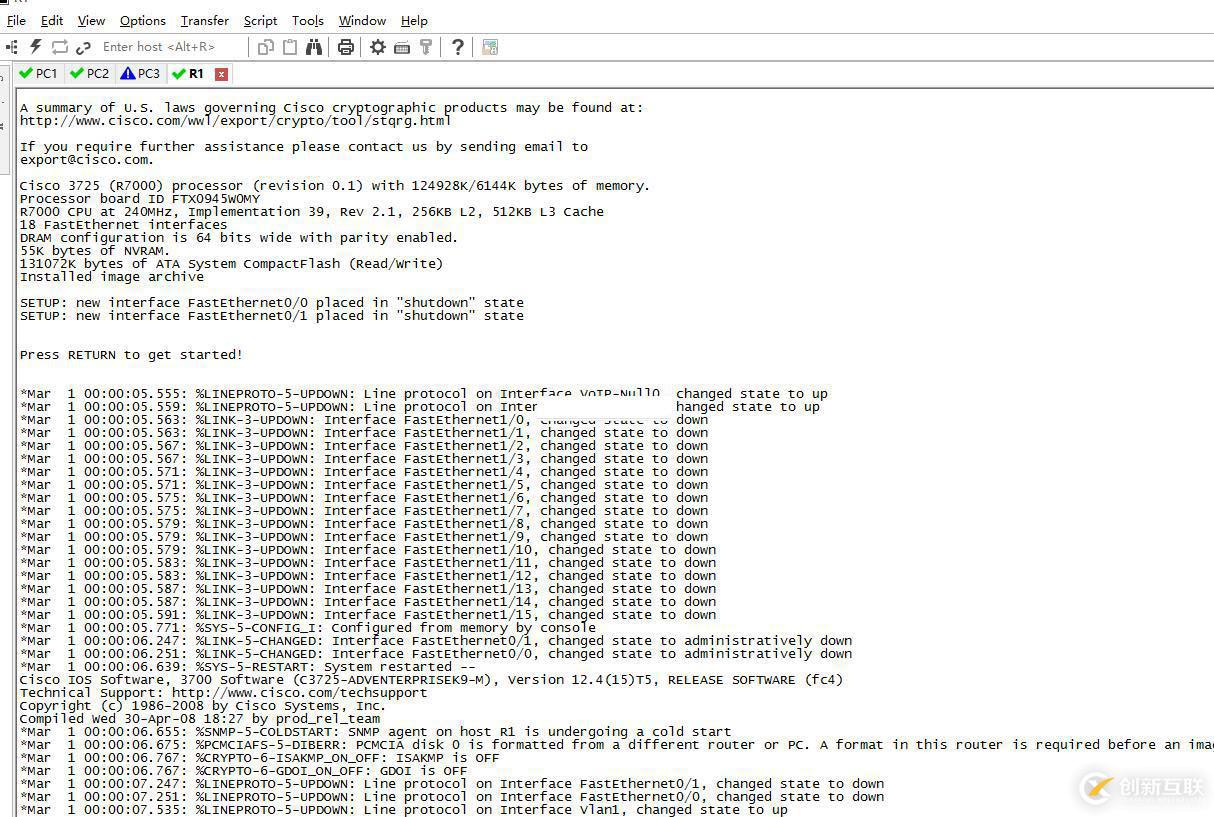Click the 'Installed image archive' line

[112, 277]
